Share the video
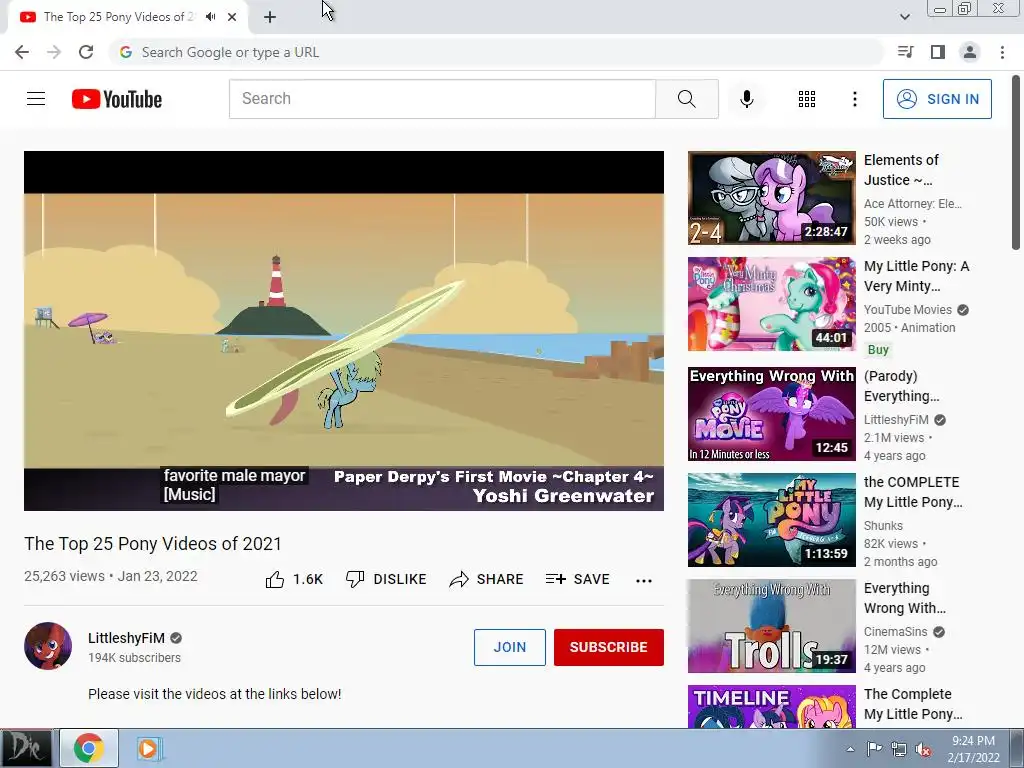This screenshot has width=1024, height=768. (x=487, y=579)
